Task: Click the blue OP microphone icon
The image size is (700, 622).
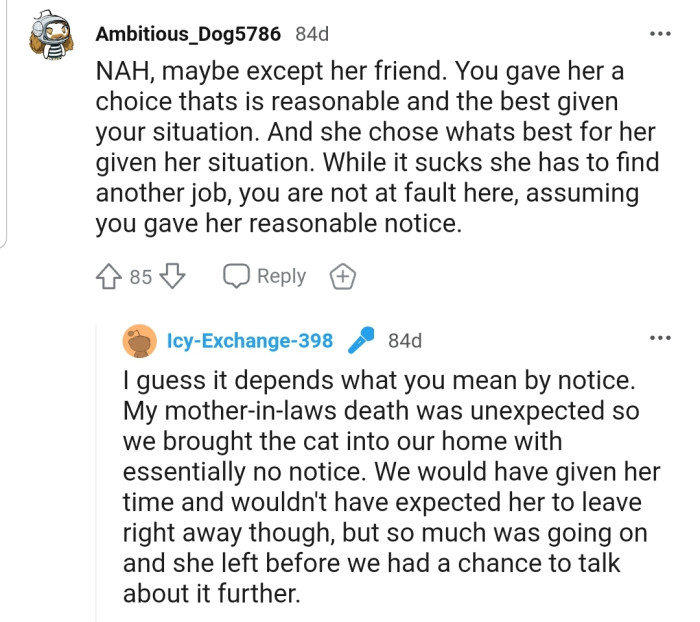Action: click(x=360, y=341)
